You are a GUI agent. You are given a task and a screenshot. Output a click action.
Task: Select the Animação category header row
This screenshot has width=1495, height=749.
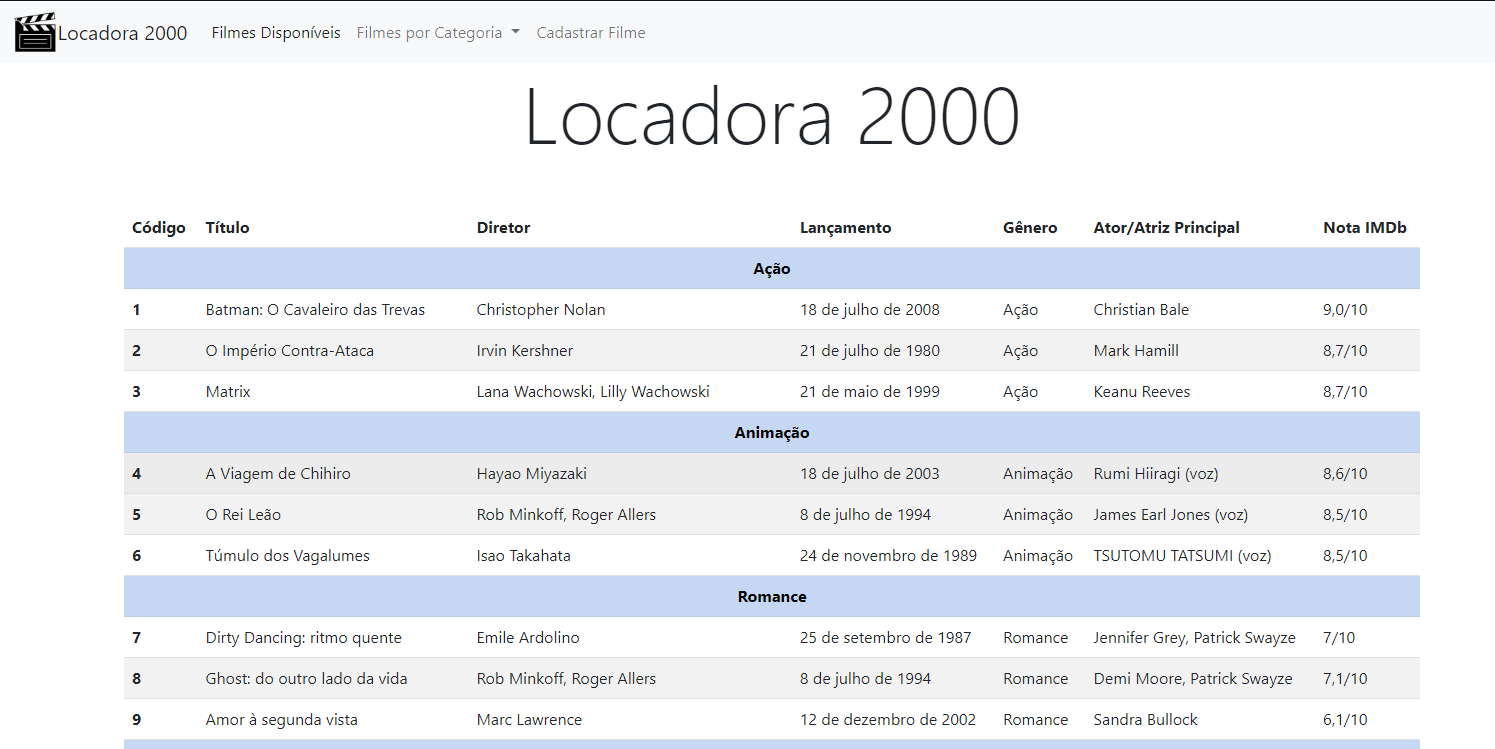point(771,433)
